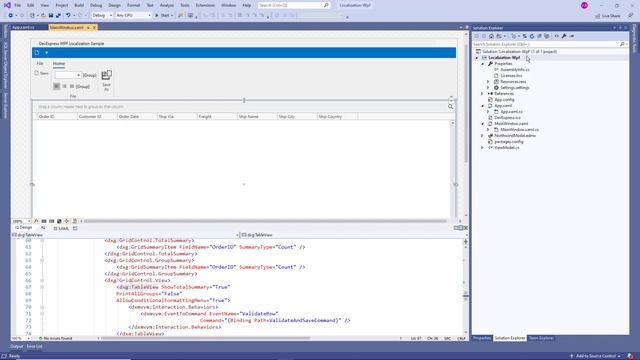
Task: Click the Freight column header
Action: pyautogui.click(x=217, y=116)
